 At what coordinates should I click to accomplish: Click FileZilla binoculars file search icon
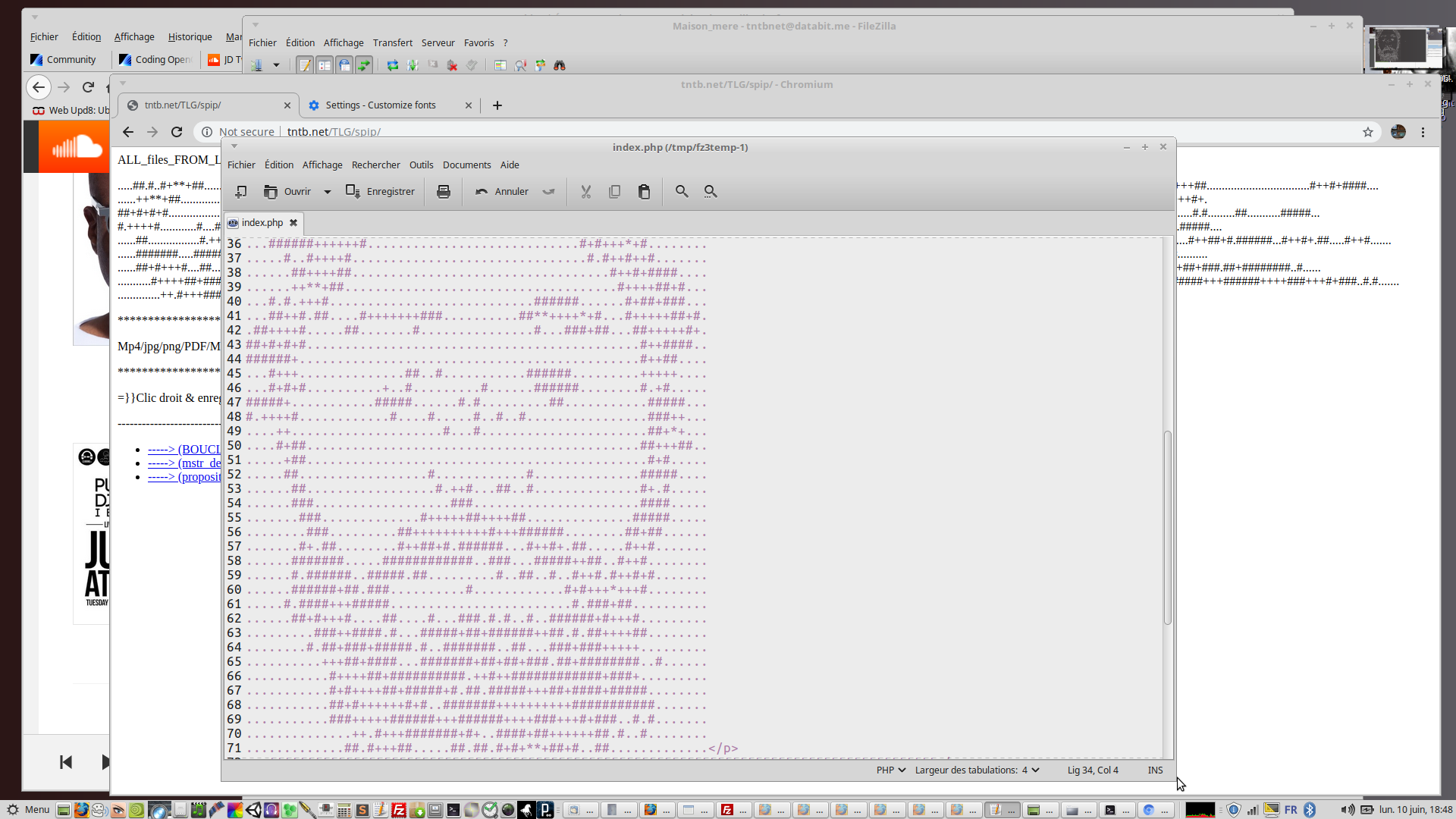(x=560, y=65)
